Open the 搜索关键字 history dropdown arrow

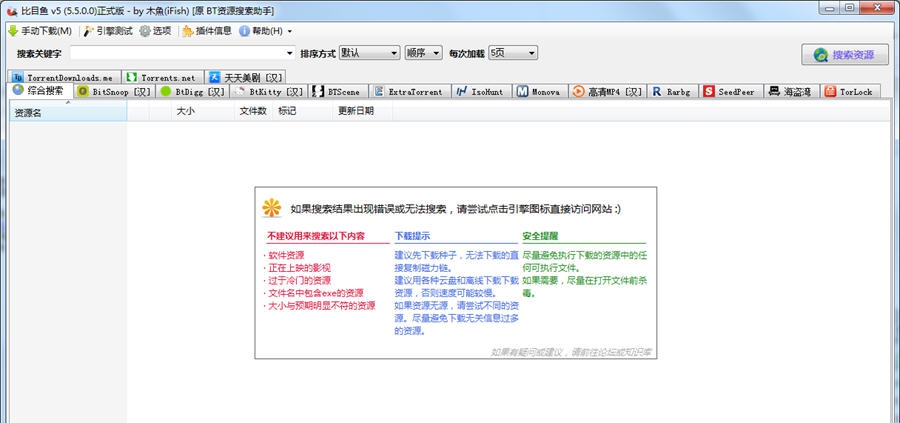(x=290, y=53)
